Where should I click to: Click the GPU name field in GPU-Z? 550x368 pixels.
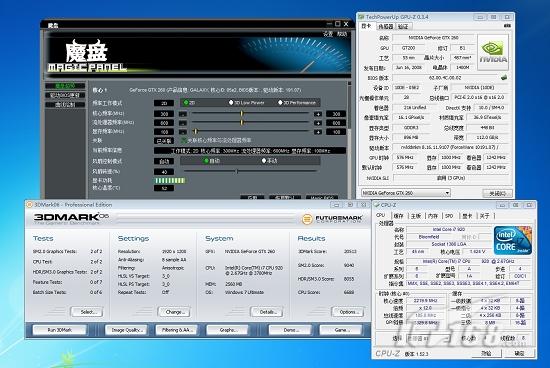(x=434, y=38)
